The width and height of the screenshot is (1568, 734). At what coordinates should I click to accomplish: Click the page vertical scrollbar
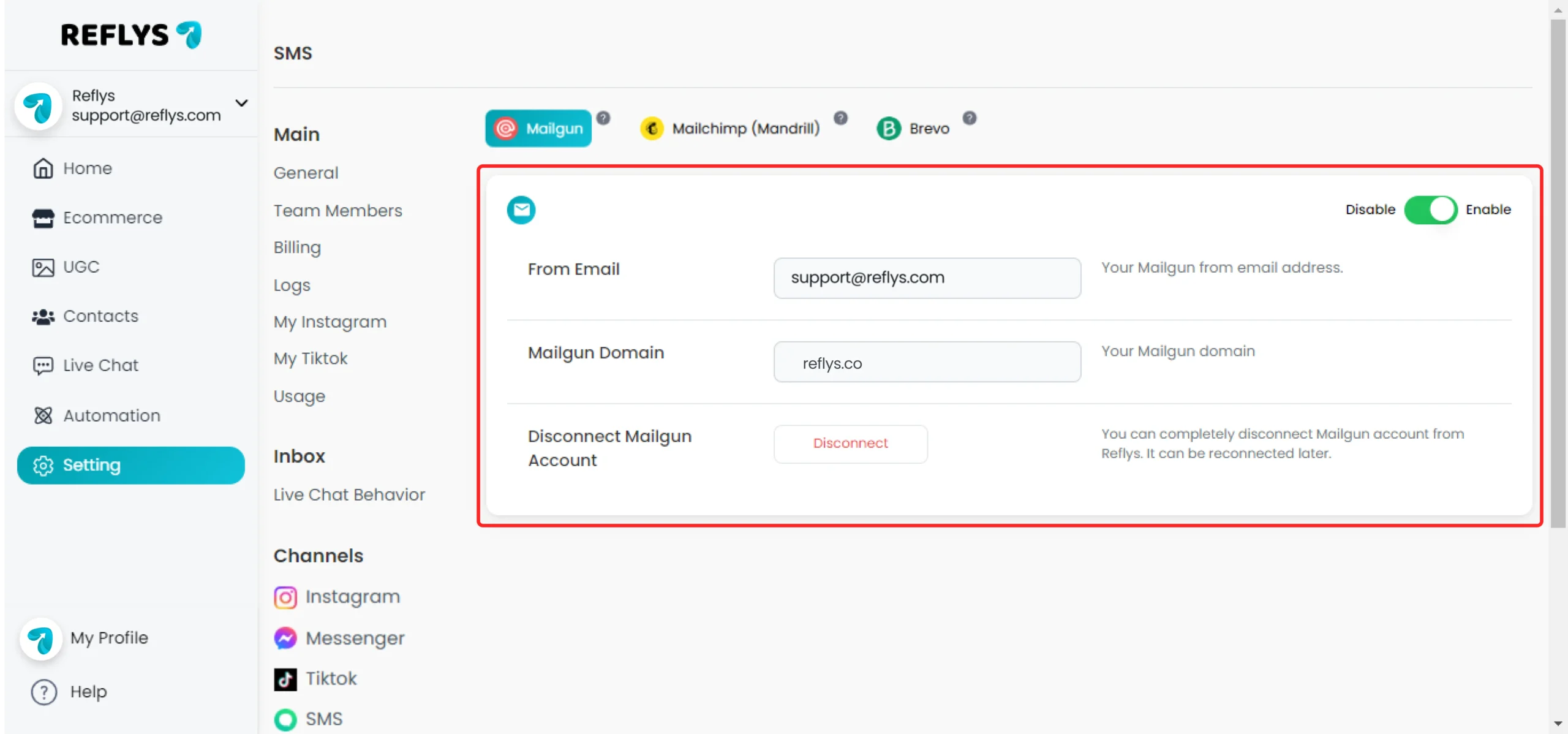coord(1558,273)
